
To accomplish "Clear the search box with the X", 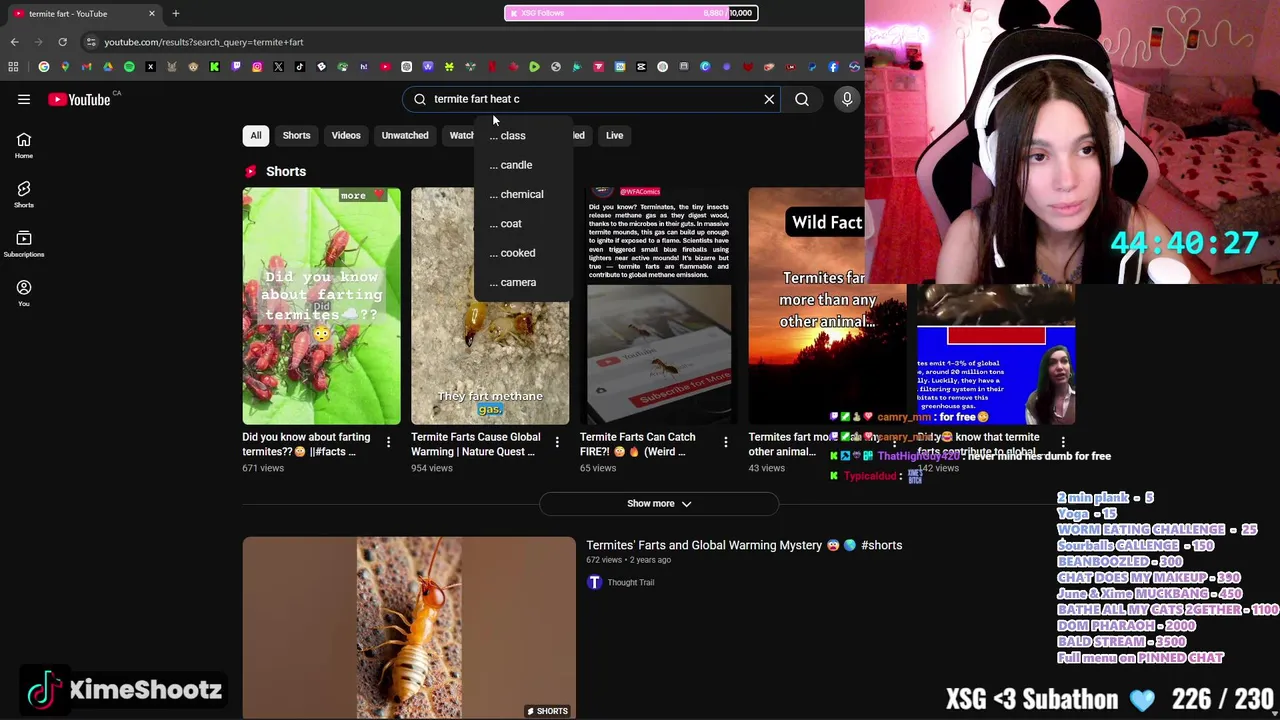I will click(x=769, y=99).
